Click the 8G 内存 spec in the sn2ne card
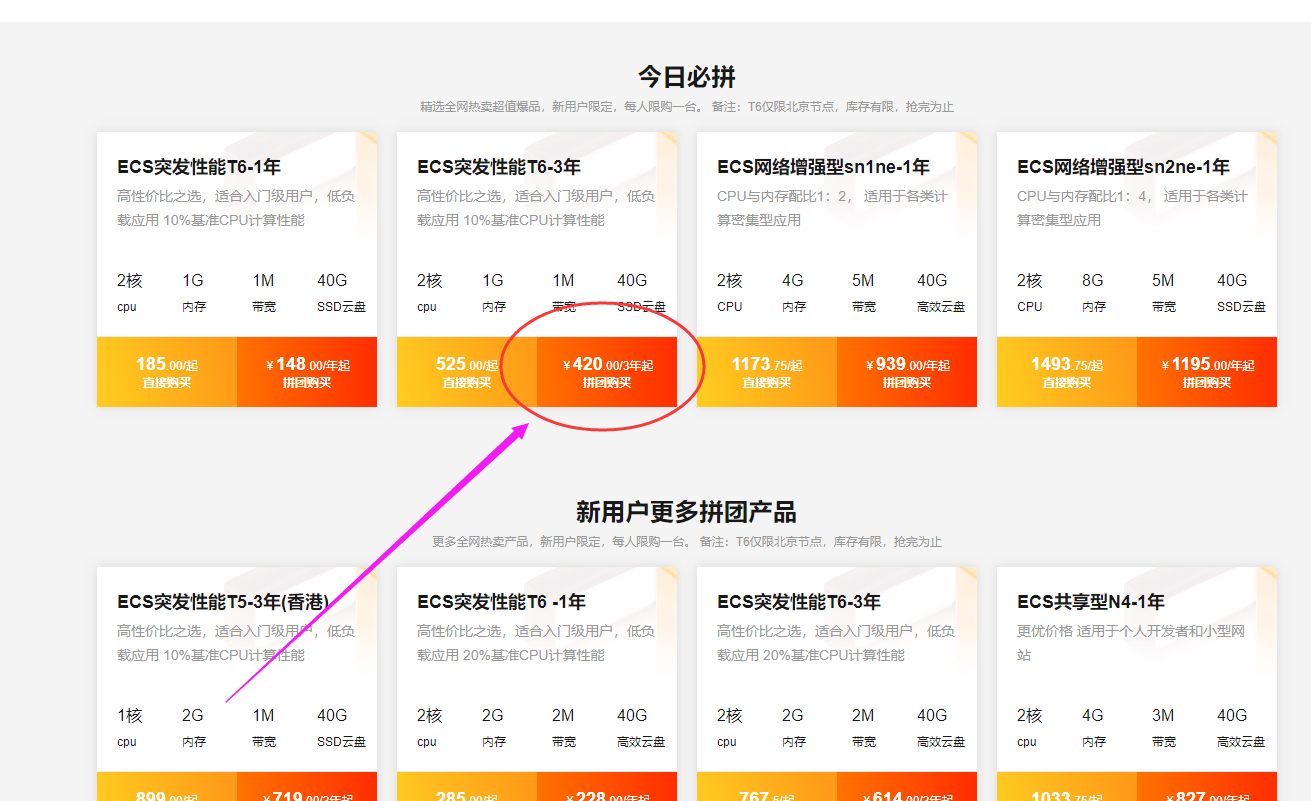The width and height of the screenshot is (1311, 801). pyautogui.click(x=1094, y=292)
